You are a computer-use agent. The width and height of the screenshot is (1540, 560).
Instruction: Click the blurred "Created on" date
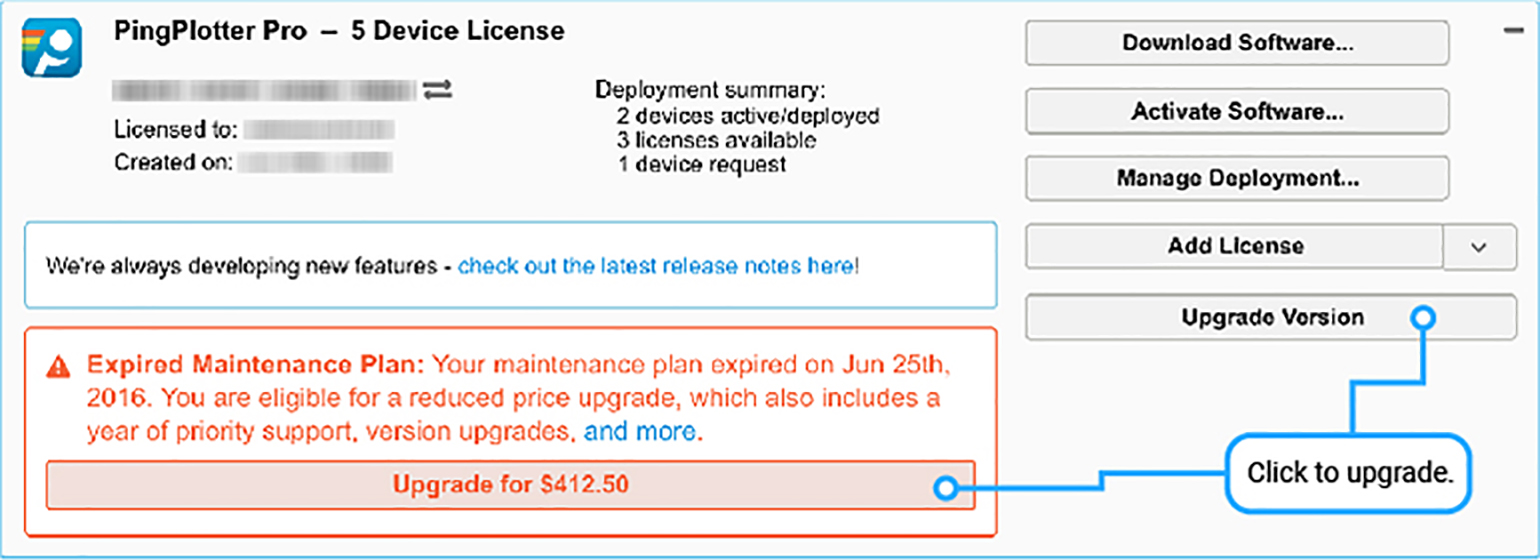tap(315, 162)
